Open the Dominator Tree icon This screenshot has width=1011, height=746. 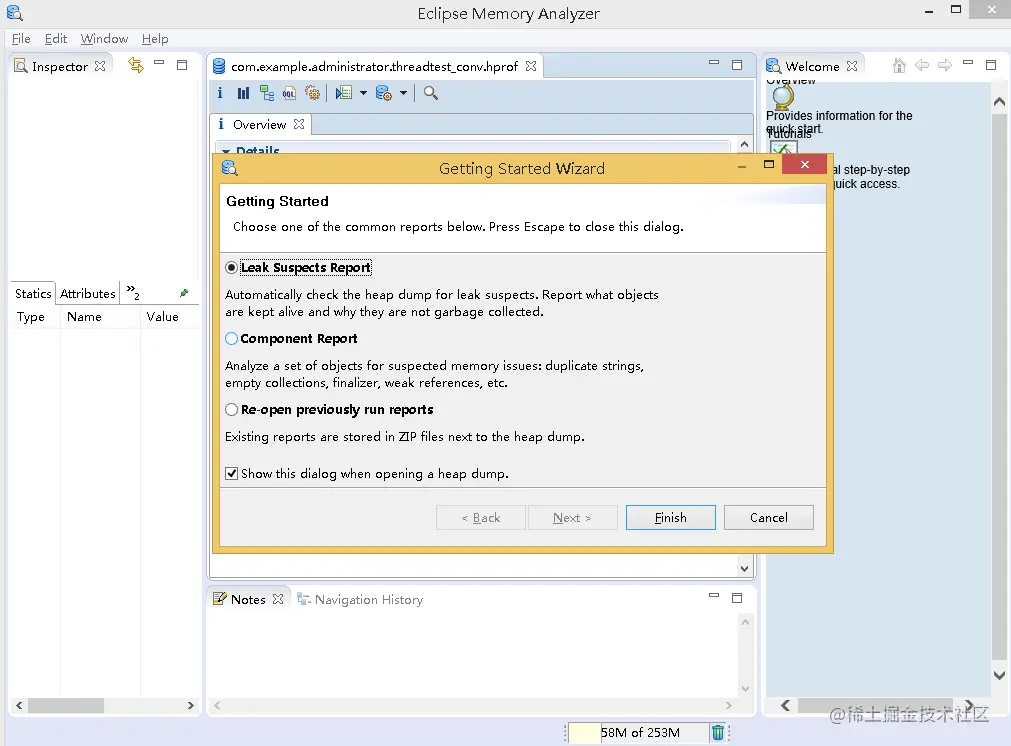tap(266, 93)
